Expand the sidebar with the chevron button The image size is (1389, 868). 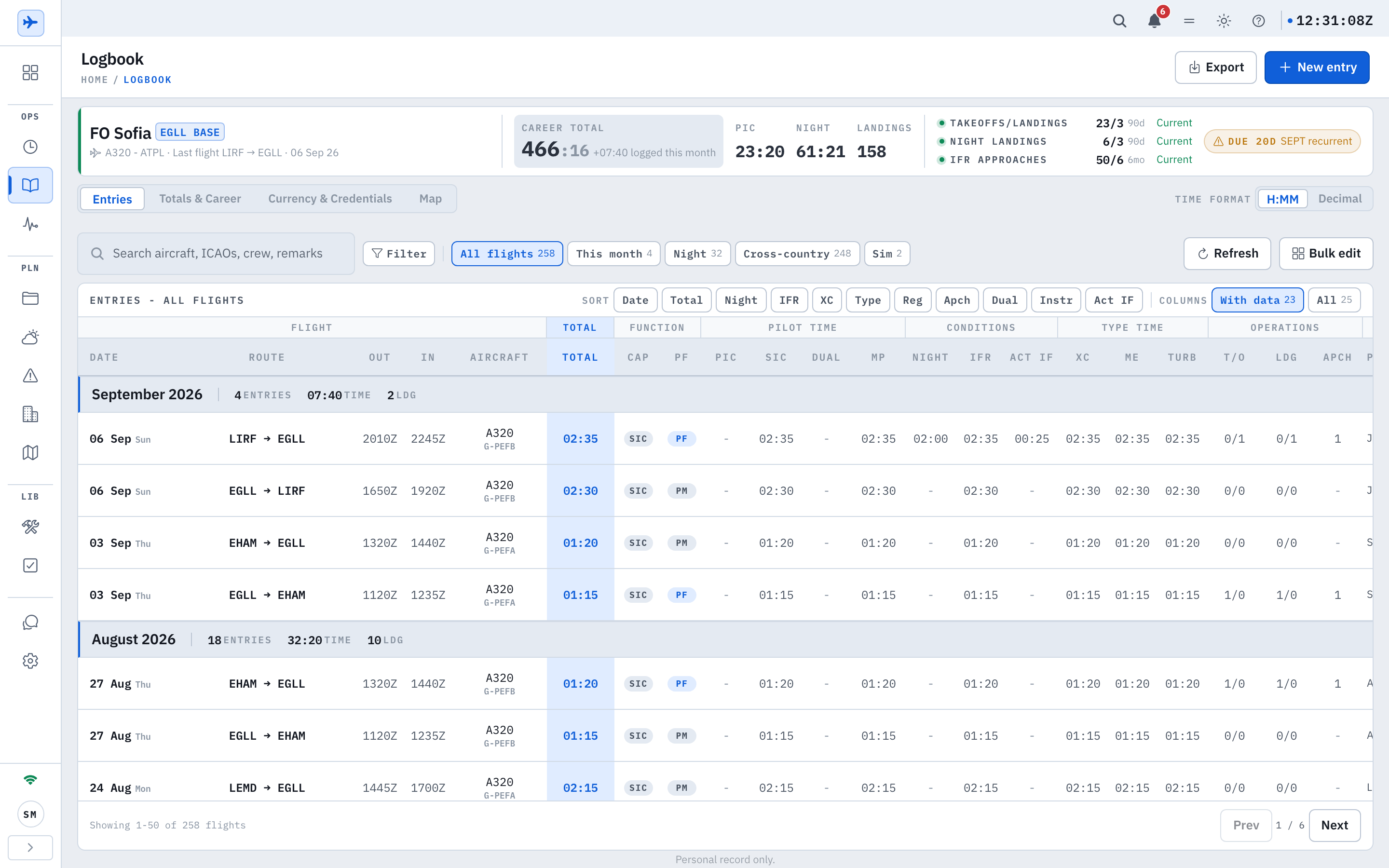pyautogui.click(x=30, y=847)
